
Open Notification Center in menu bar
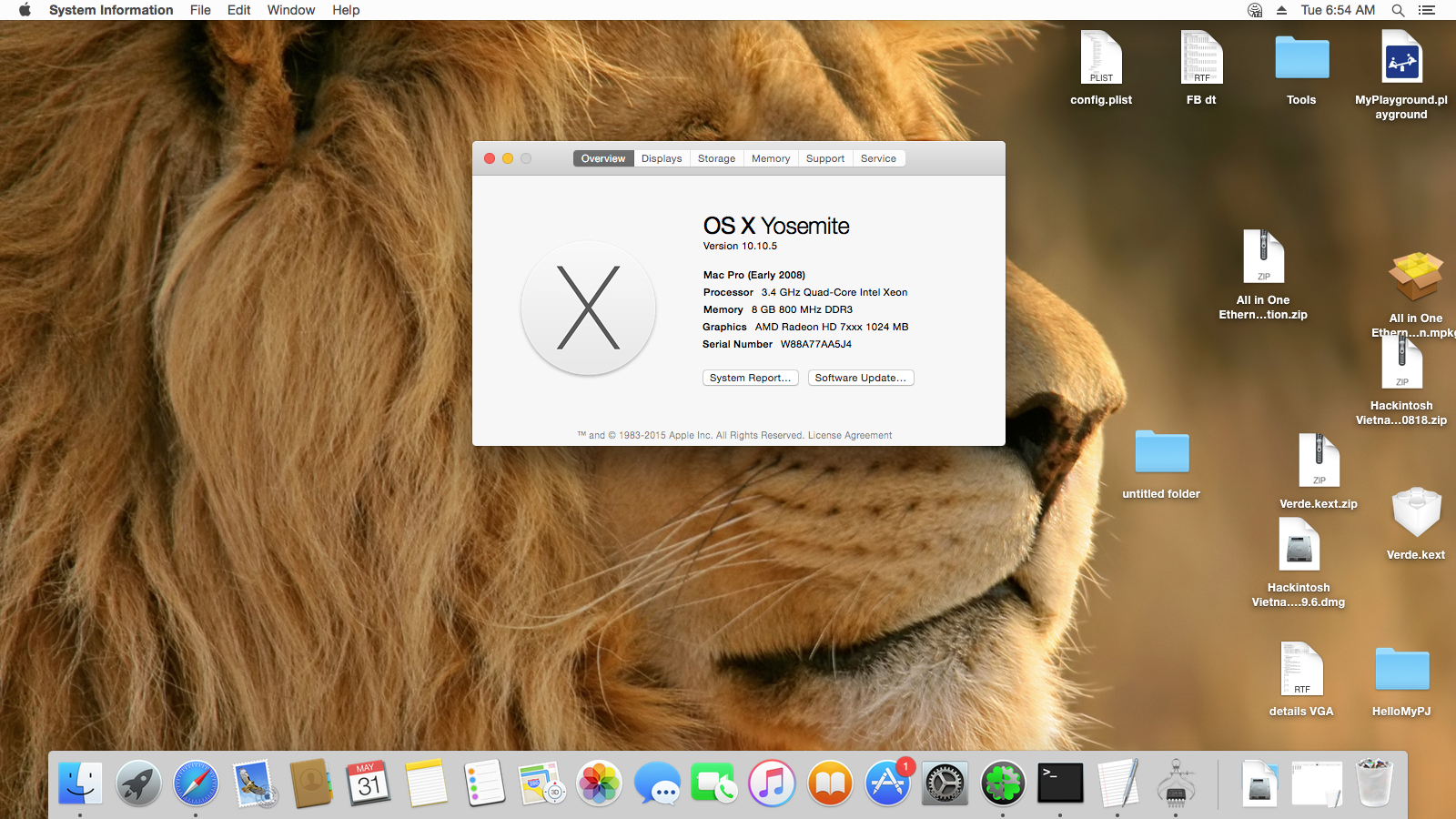1427,10
